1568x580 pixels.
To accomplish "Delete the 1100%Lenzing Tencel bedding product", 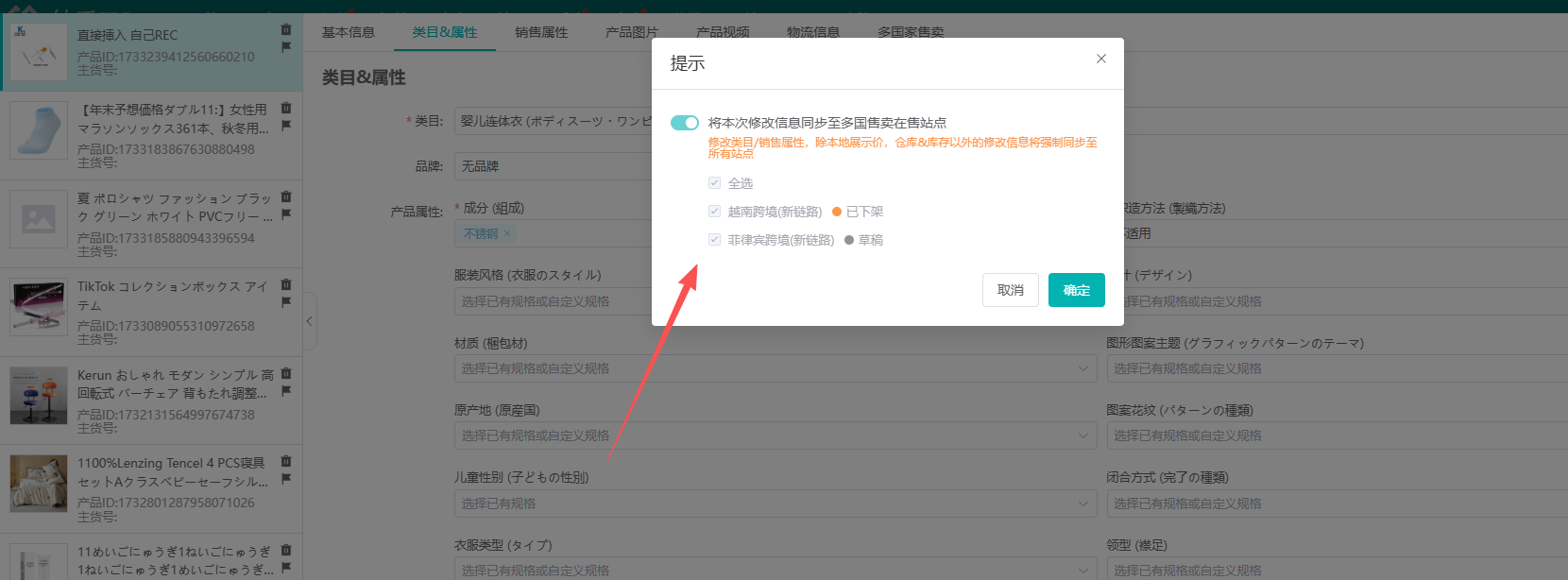I will coord(286,462).
